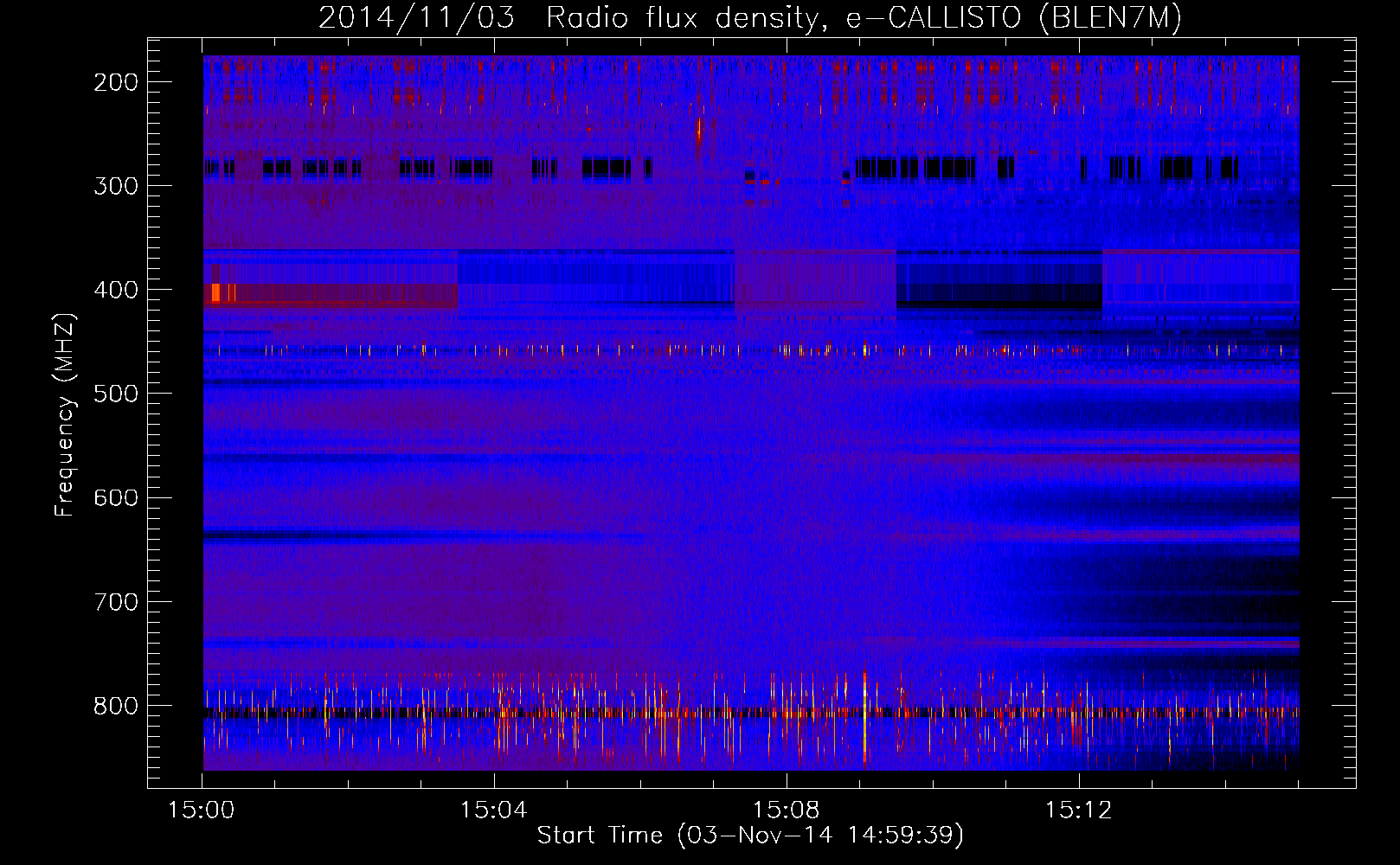This screenshot has width=1400, height=865.
Task: Click the plot title "Radio flux density, e-CALLISTO (BLEN7M)"
Action: 864,18
